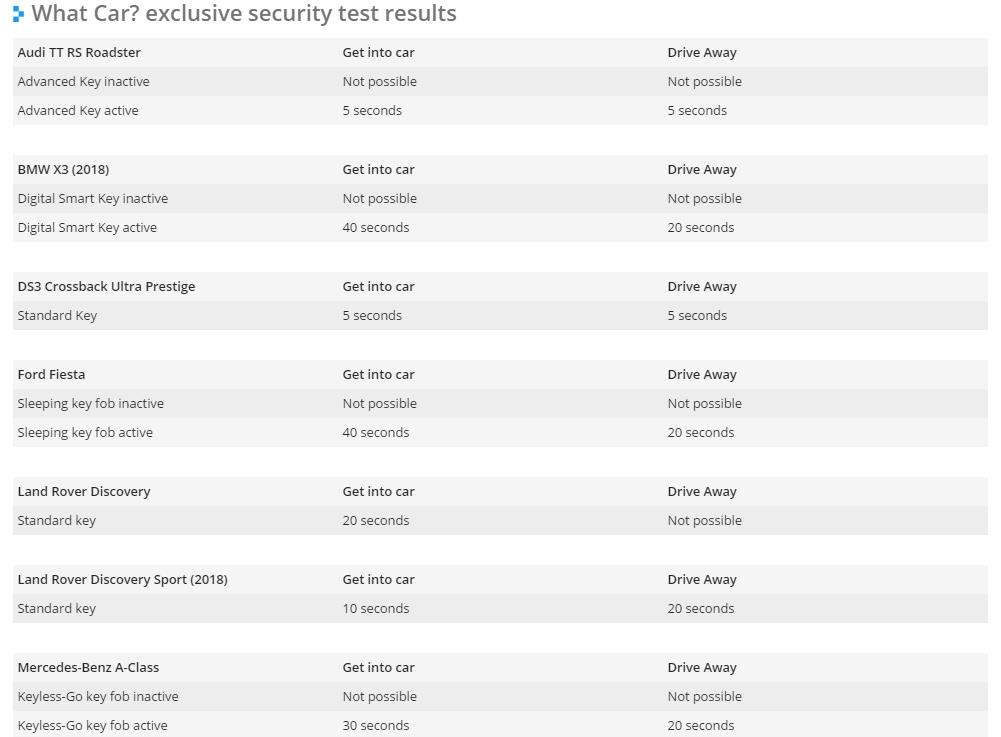The width and height of the screenshot is (1001, 737).
Task: Click the blue icon beside the heading
Action: (19, 13)
